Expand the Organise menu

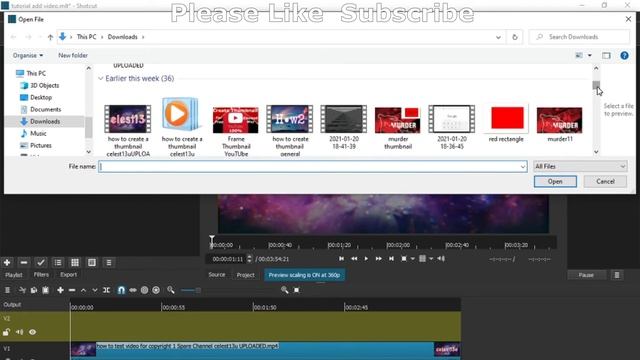click(x=28, y=55)
